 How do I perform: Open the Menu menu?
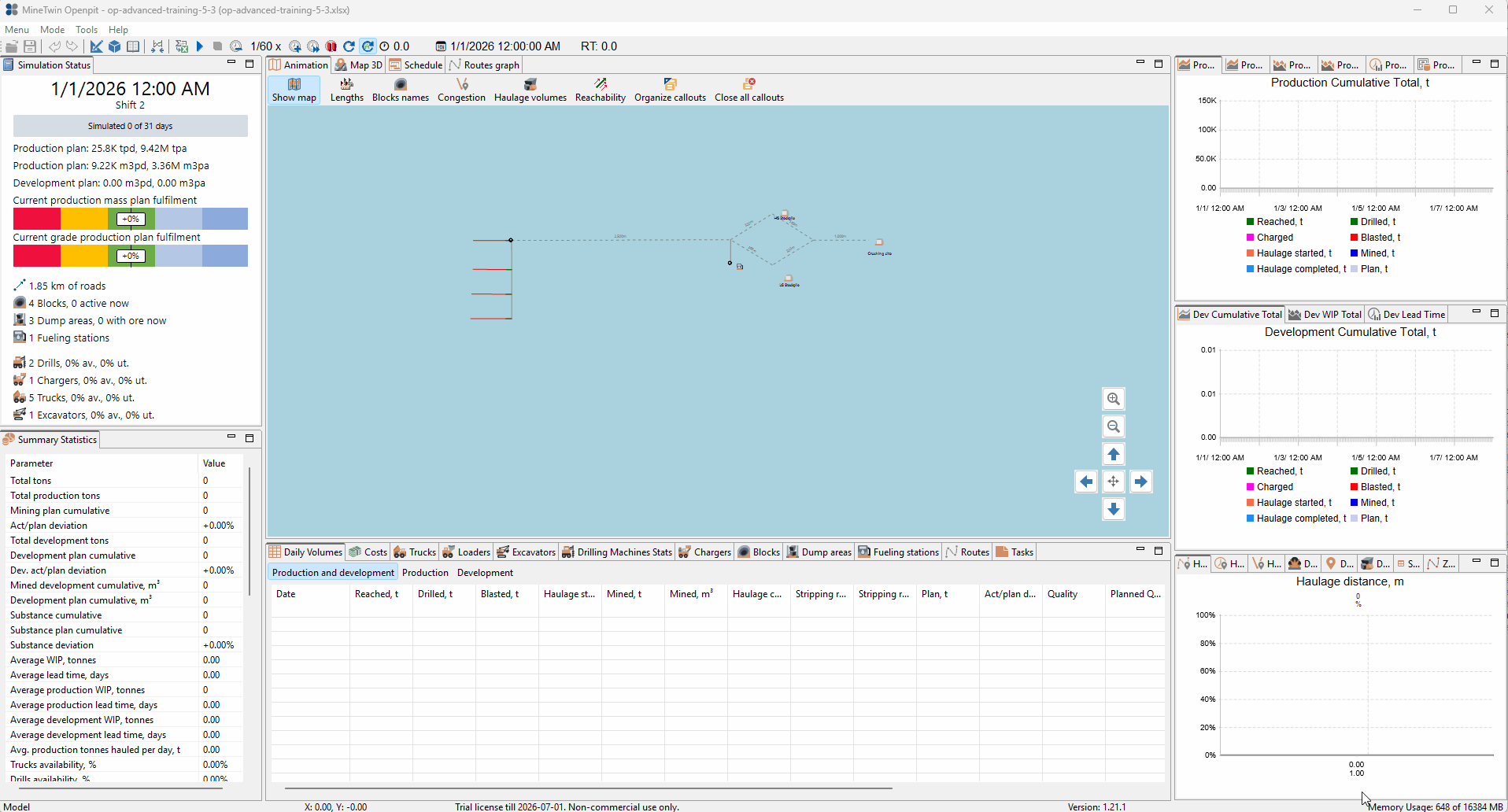pyautogui.click(x=17, y=29)
